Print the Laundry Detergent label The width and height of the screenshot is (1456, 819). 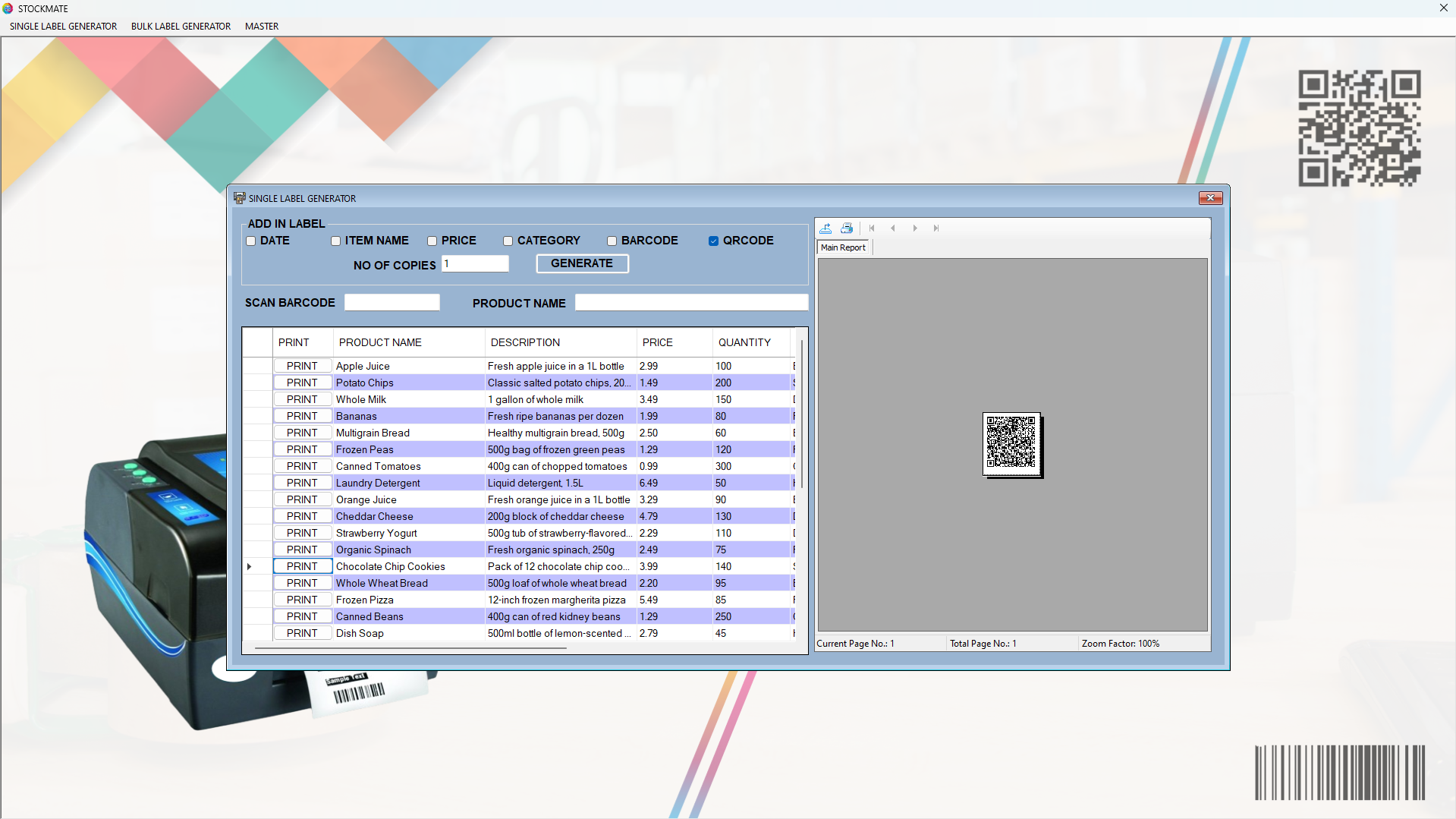coord(302,483)
